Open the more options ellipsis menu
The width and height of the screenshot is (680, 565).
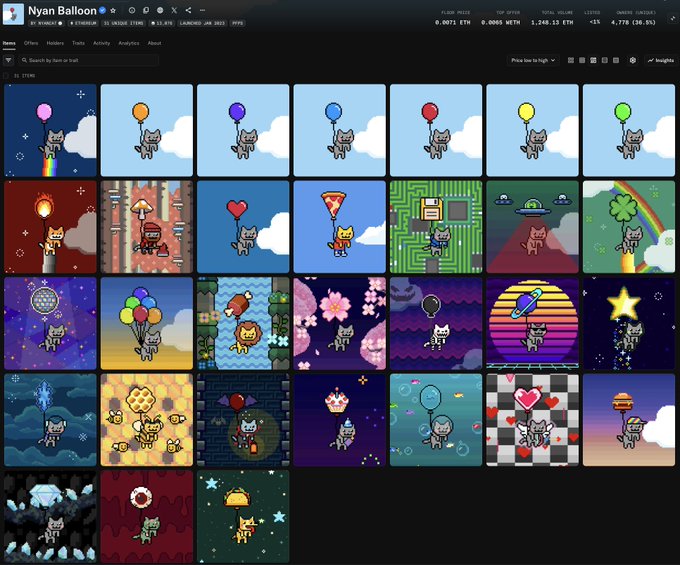pyautogui.click(x=202, y=10)
